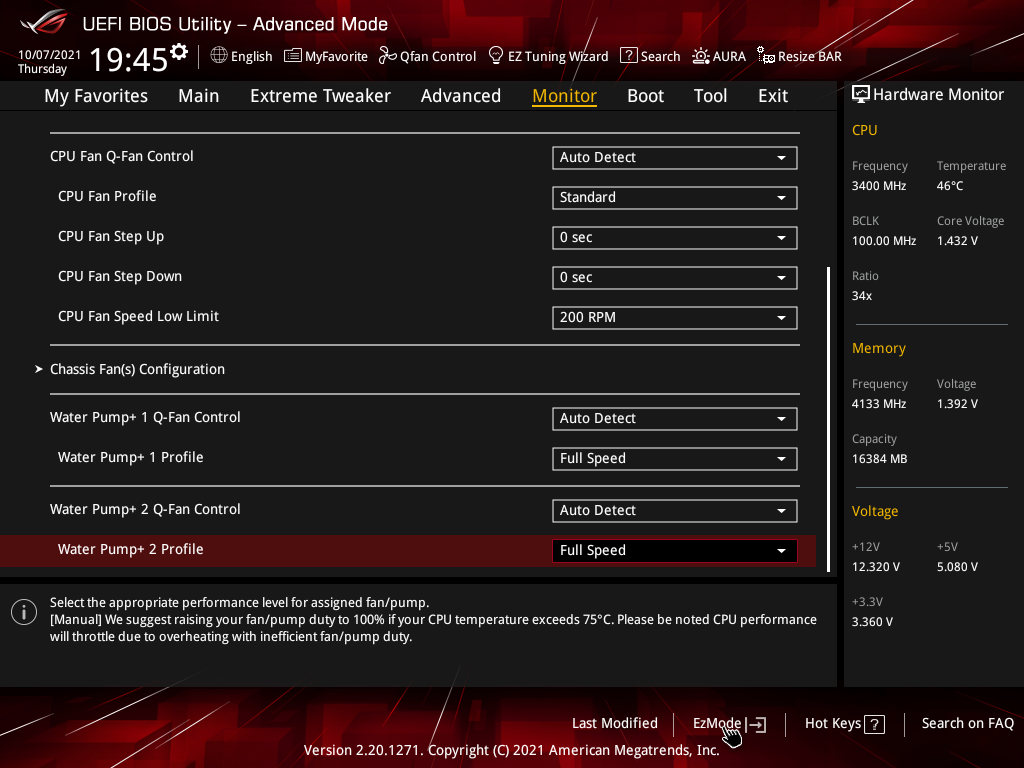Click the Memory section heading

[x=878, y=348]
